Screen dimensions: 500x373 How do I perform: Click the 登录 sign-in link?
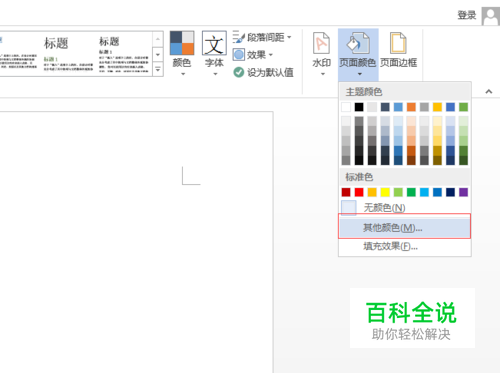click(x=467, y=15)
